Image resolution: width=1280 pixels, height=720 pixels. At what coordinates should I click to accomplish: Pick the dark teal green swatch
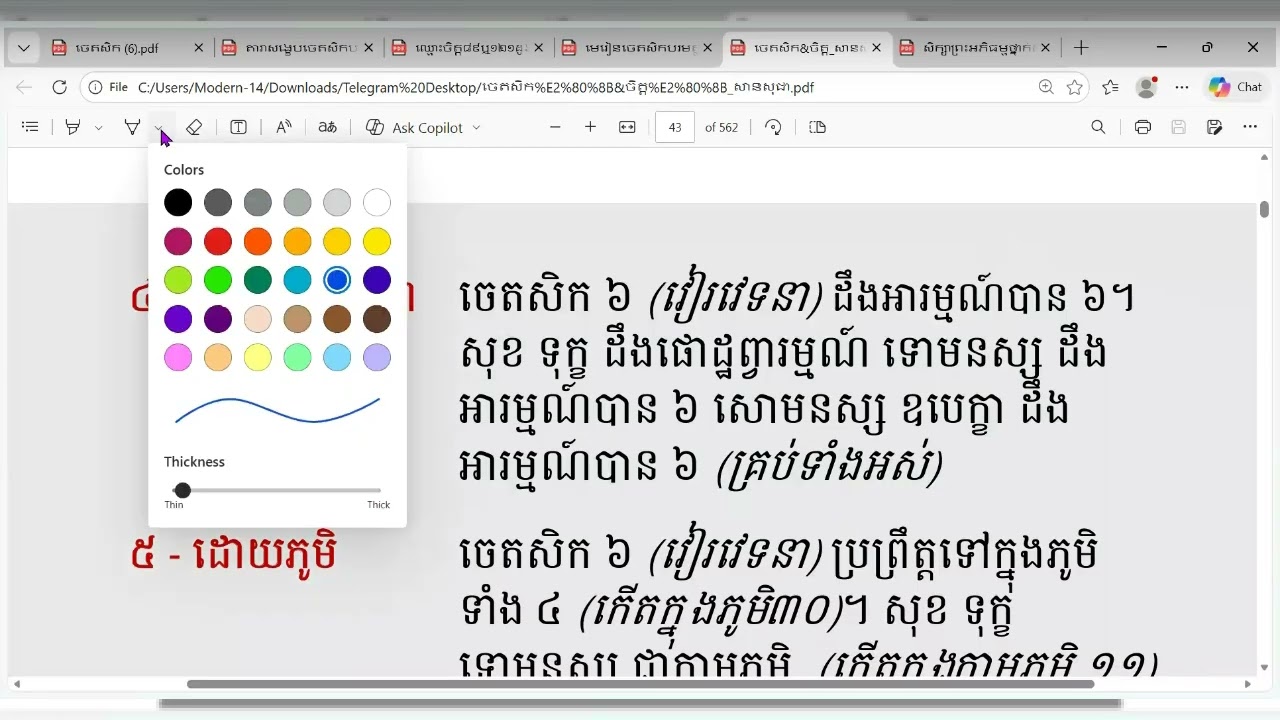click(258, 280)
